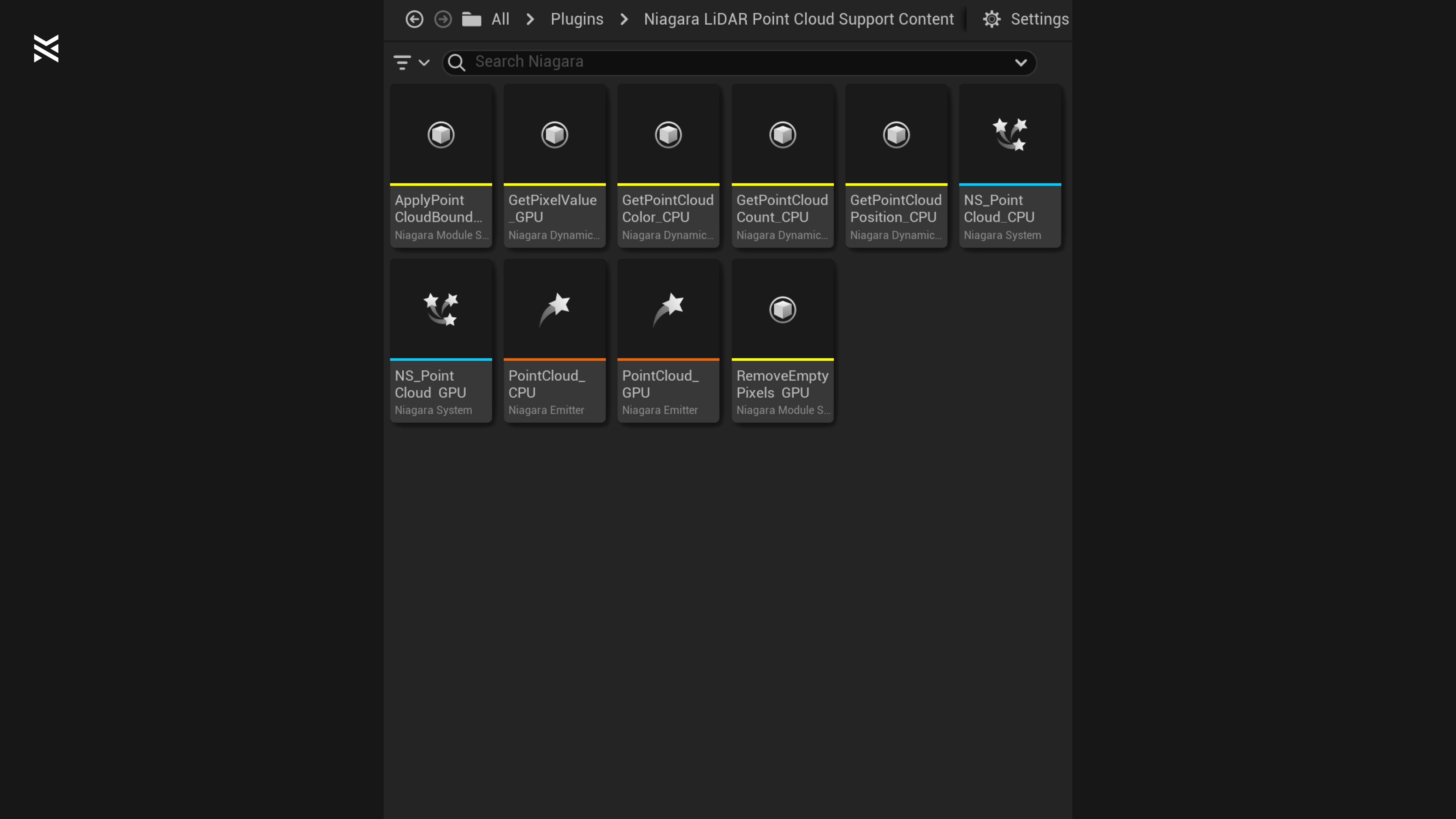Select the PointCloud_CPU emitter icon
This screenshot has width=1456, height=819.
(x=554, y=309)
